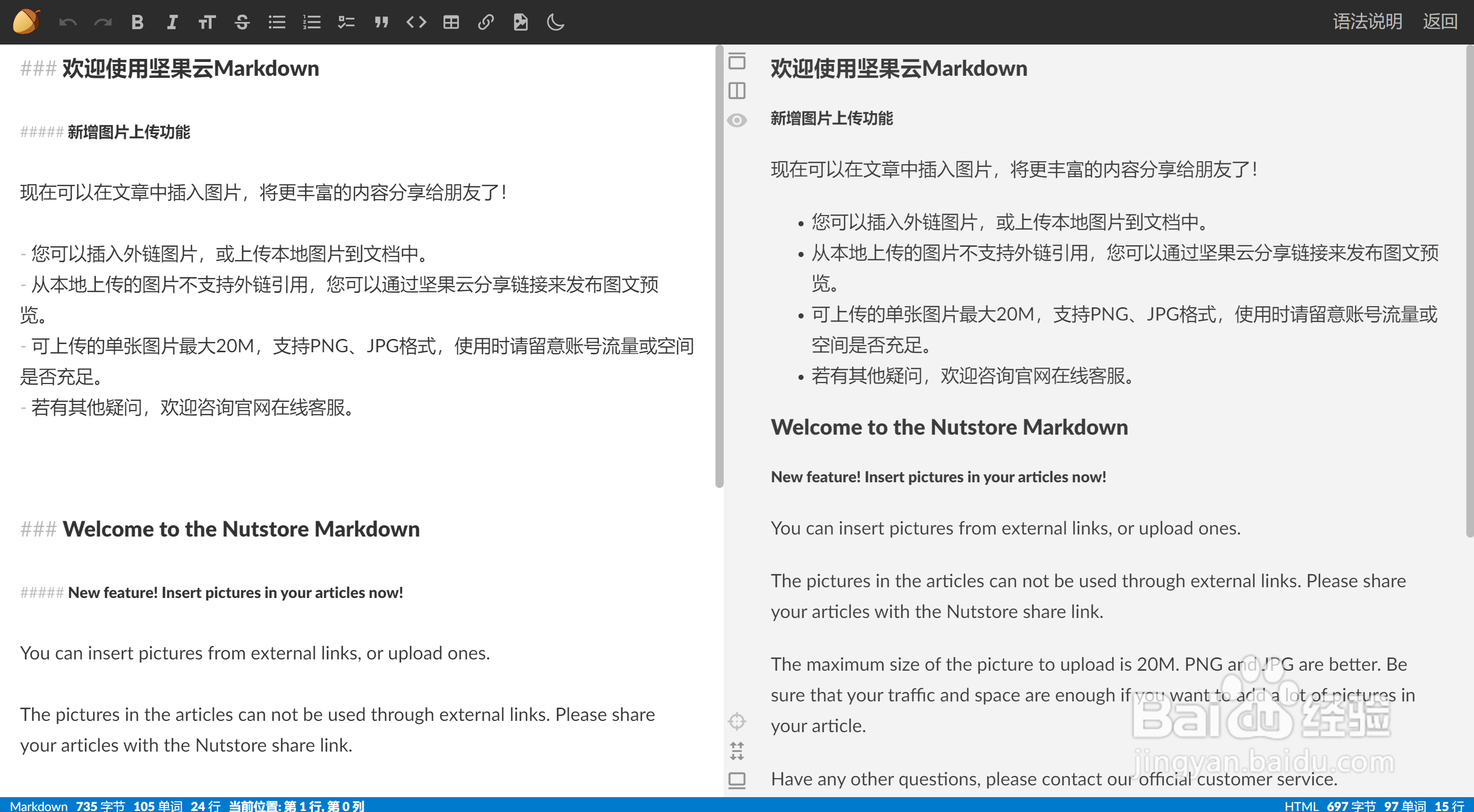This screenshot has width=1474, height=812.
Task: Insert a task checklist
Action: [x=346, y=23]
